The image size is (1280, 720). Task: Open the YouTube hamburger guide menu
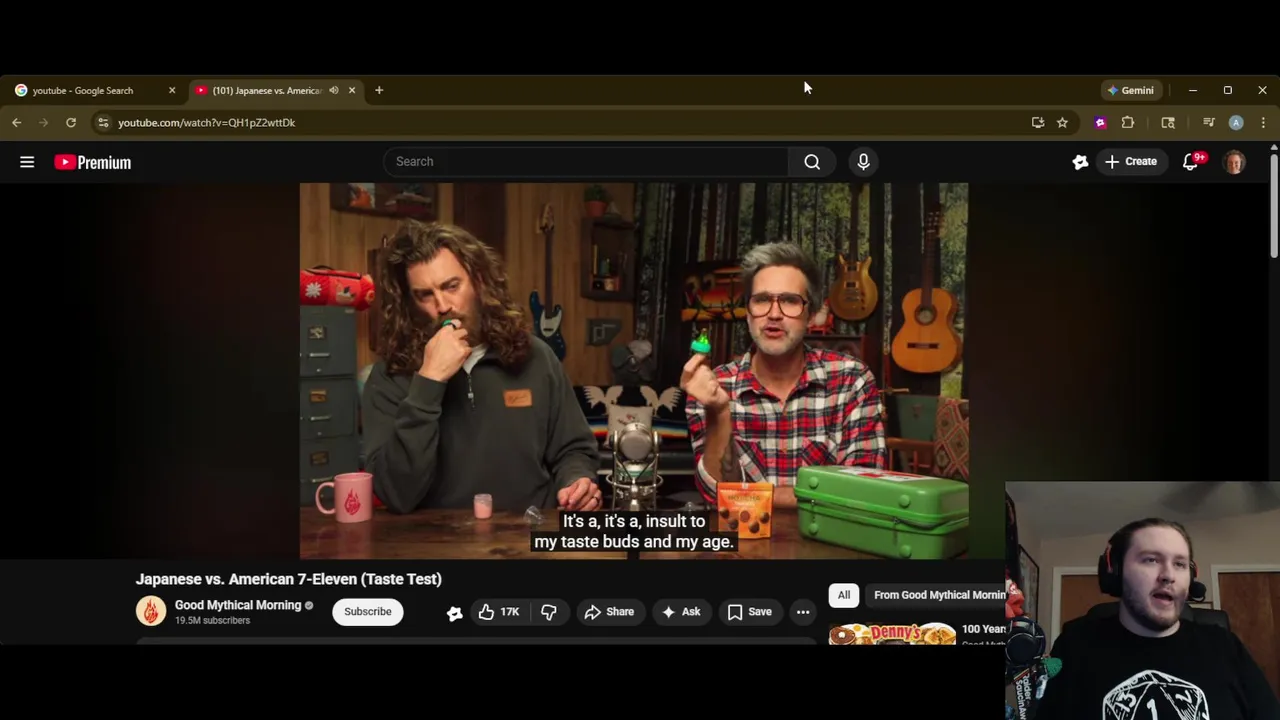(27, 162)
